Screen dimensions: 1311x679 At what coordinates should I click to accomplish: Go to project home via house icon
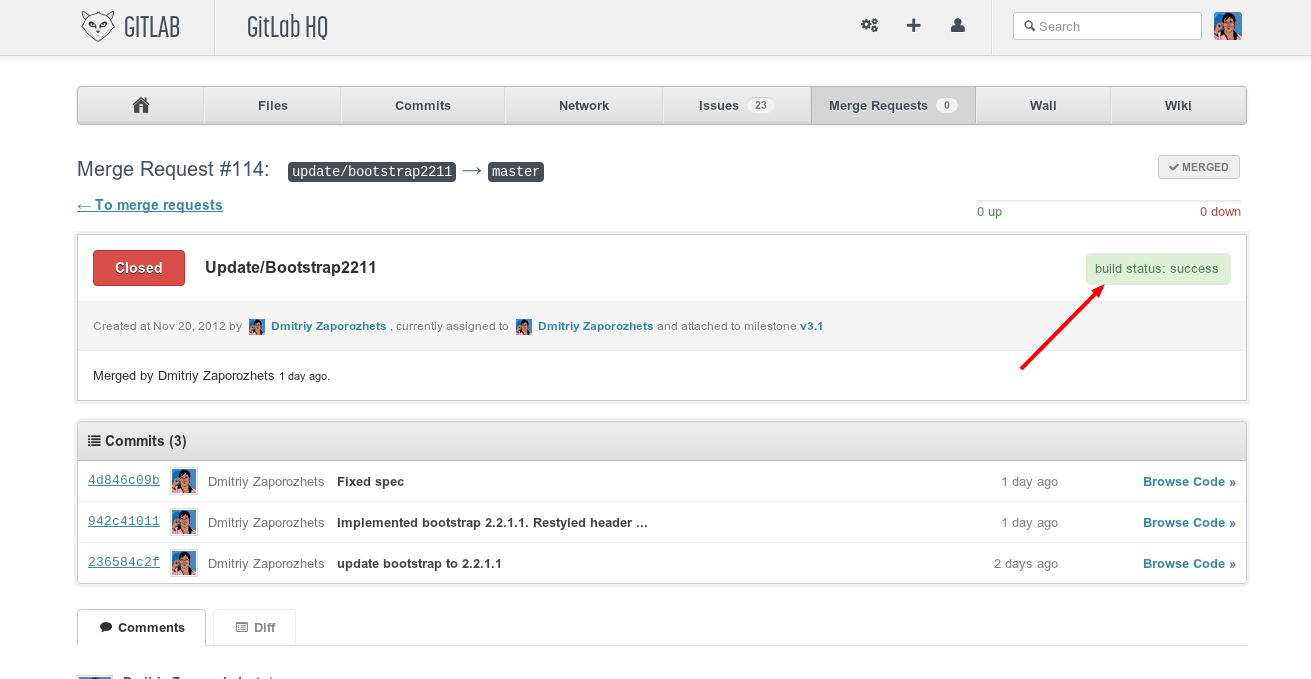pos(141,105)
